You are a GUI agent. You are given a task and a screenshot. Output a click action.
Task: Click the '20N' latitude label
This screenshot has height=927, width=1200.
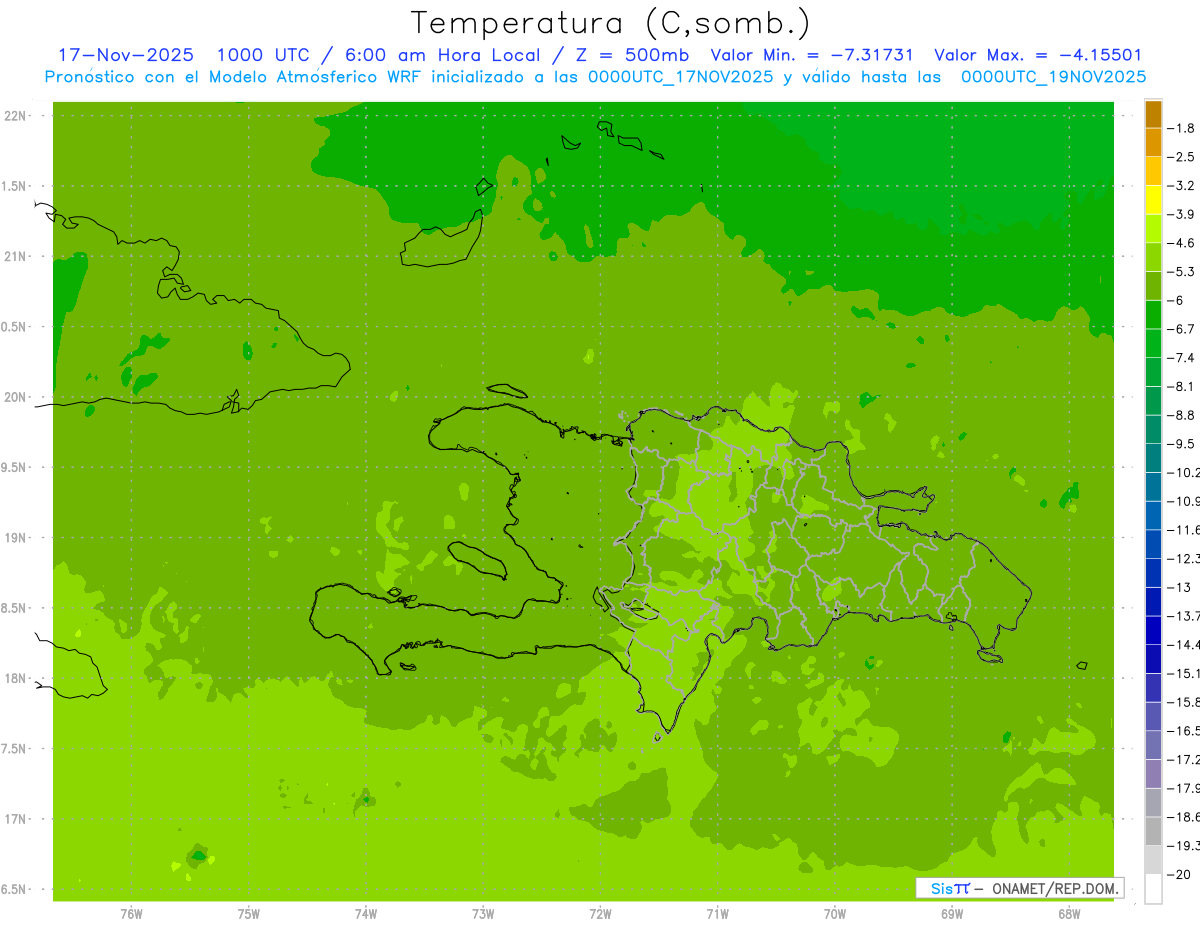[17, 397]
